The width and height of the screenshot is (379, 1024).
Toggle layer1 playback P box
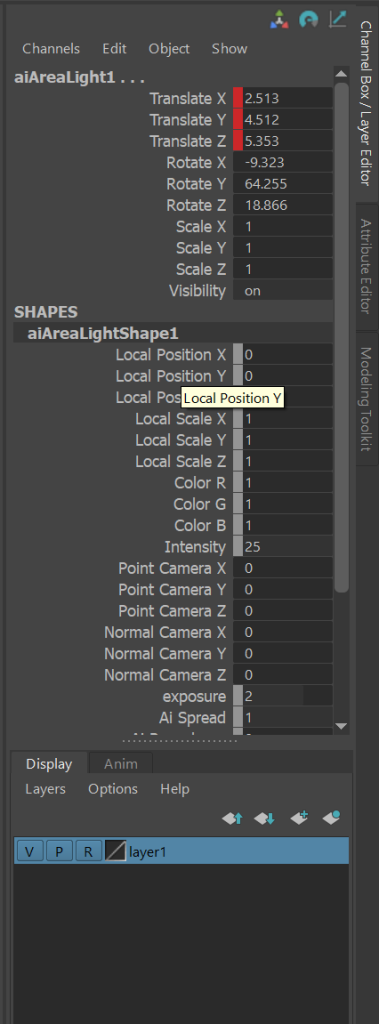59,851
